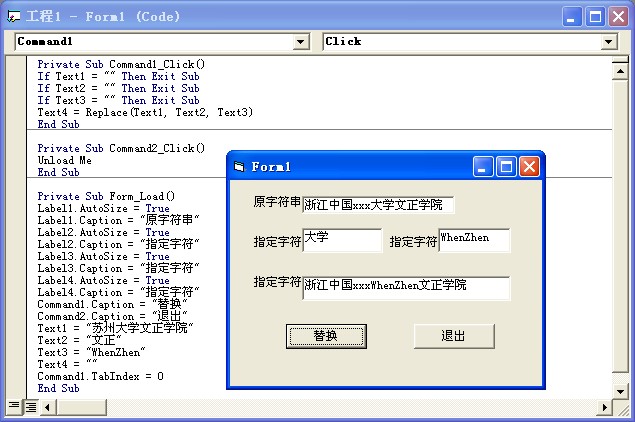Click the 原字符串 text box with 浙江中国xxx大学文正学院
635x422 pixels.
(x=378, y=205)
